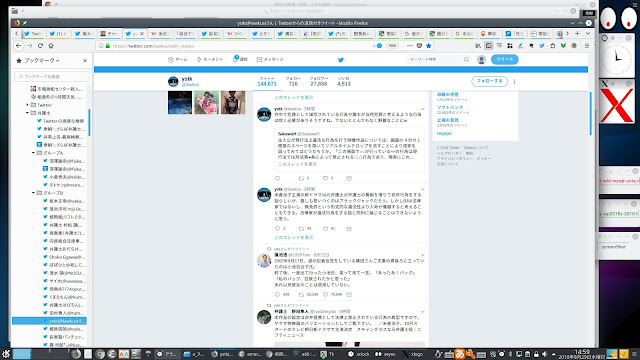The width and height of the screenshot is (640, 360).
Task: Close the active ystk tab
Action: (142, 33)
